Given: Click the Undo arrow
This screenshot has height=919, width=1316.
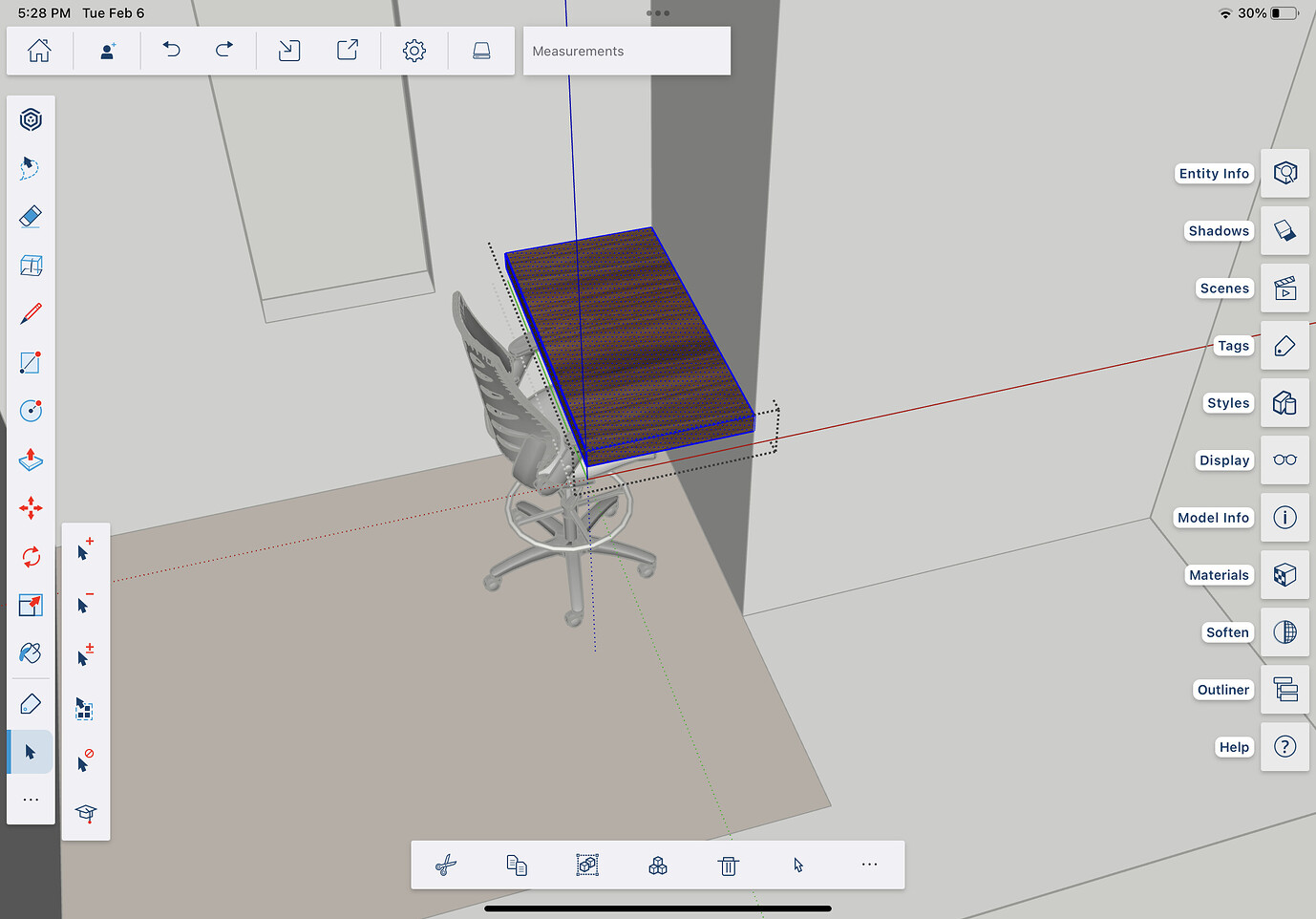Looking at the screenshot, I should (x=172, y=50).
